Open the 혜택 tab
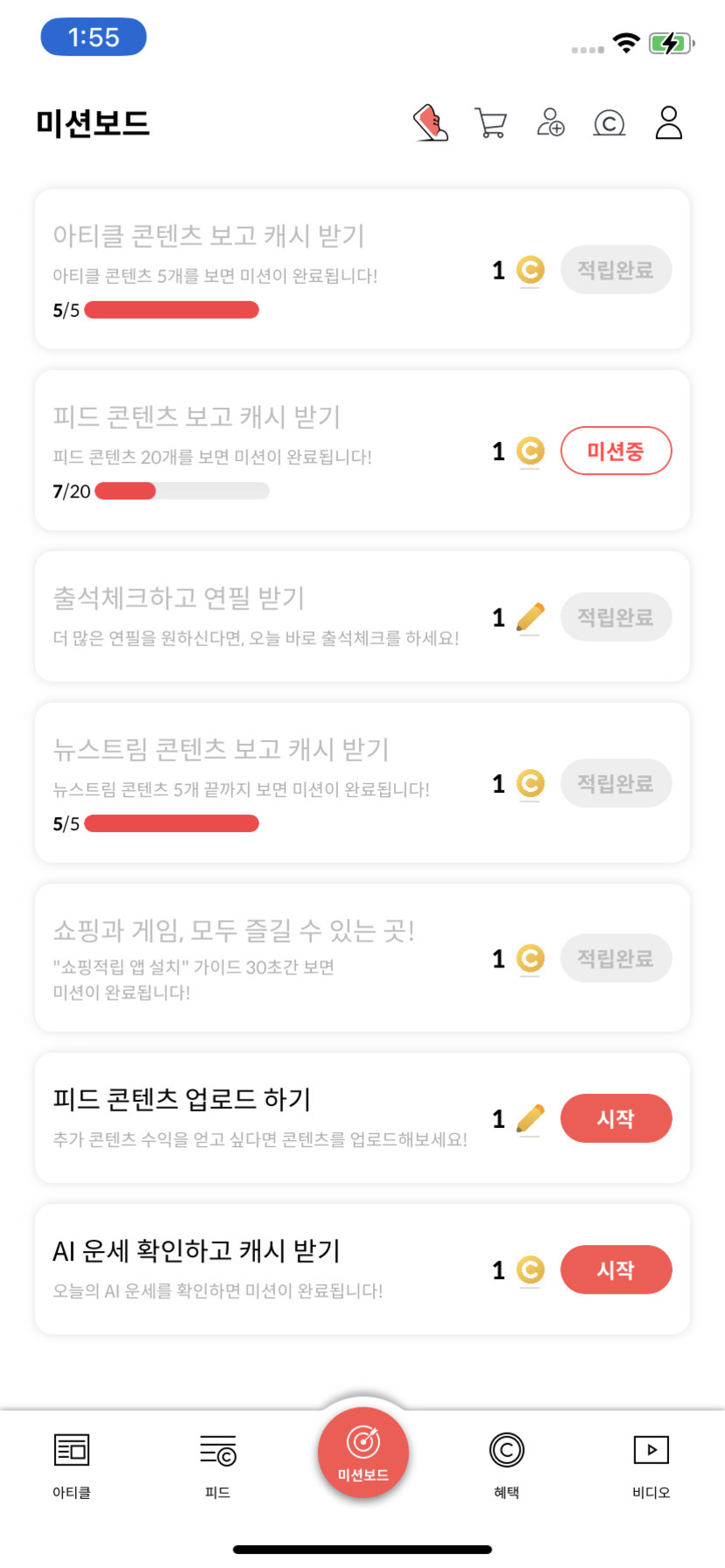The image size is (725, 1568). click(507, 1463)
